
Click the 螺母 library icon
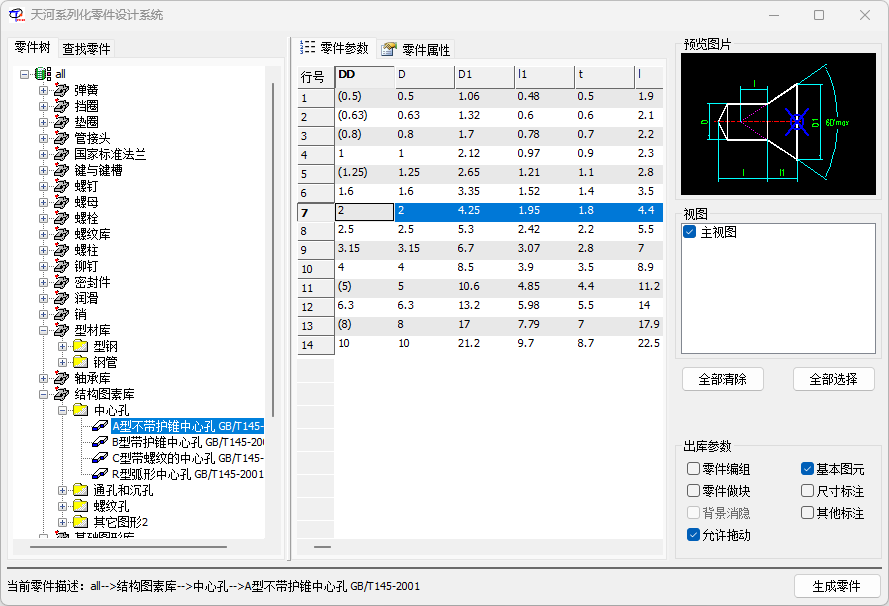[62, 202]
